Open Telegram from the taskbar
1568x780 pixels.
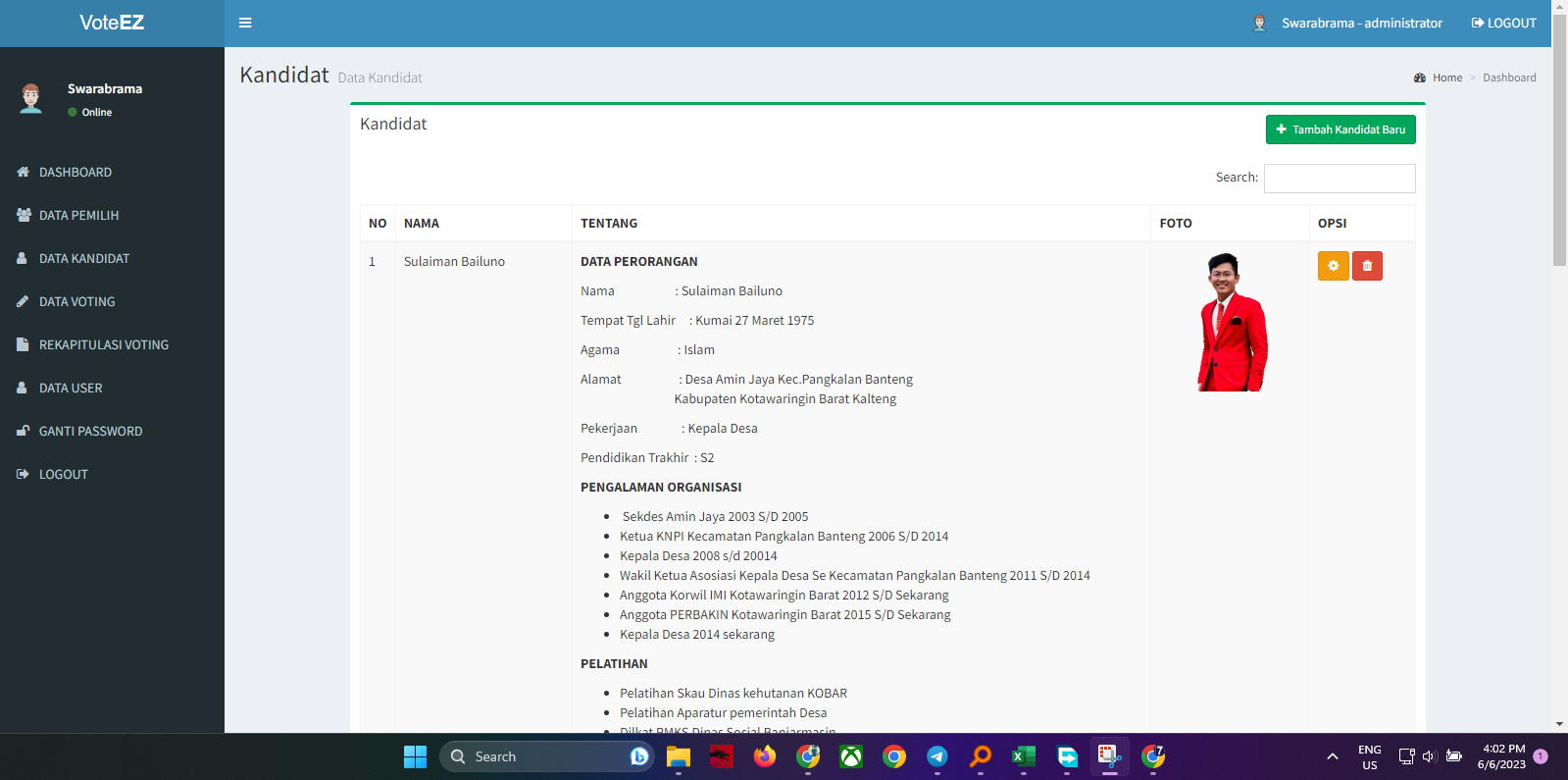pos(937,756)
